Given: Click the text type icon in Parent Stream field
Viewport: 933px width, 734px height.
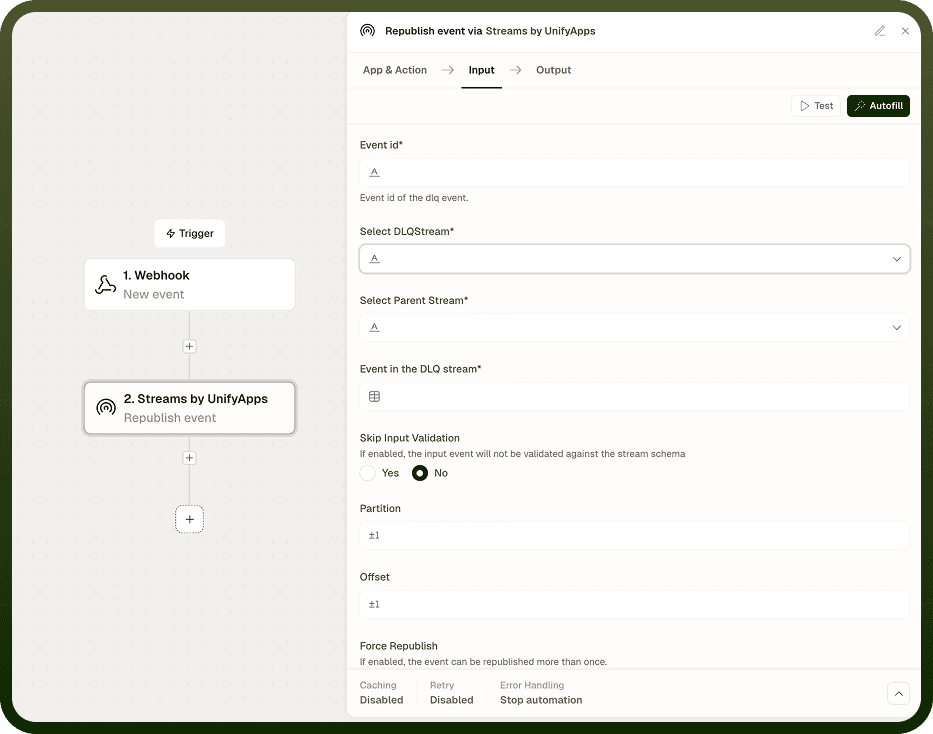Looking at the screenshot, I should [x=374, y=328].
